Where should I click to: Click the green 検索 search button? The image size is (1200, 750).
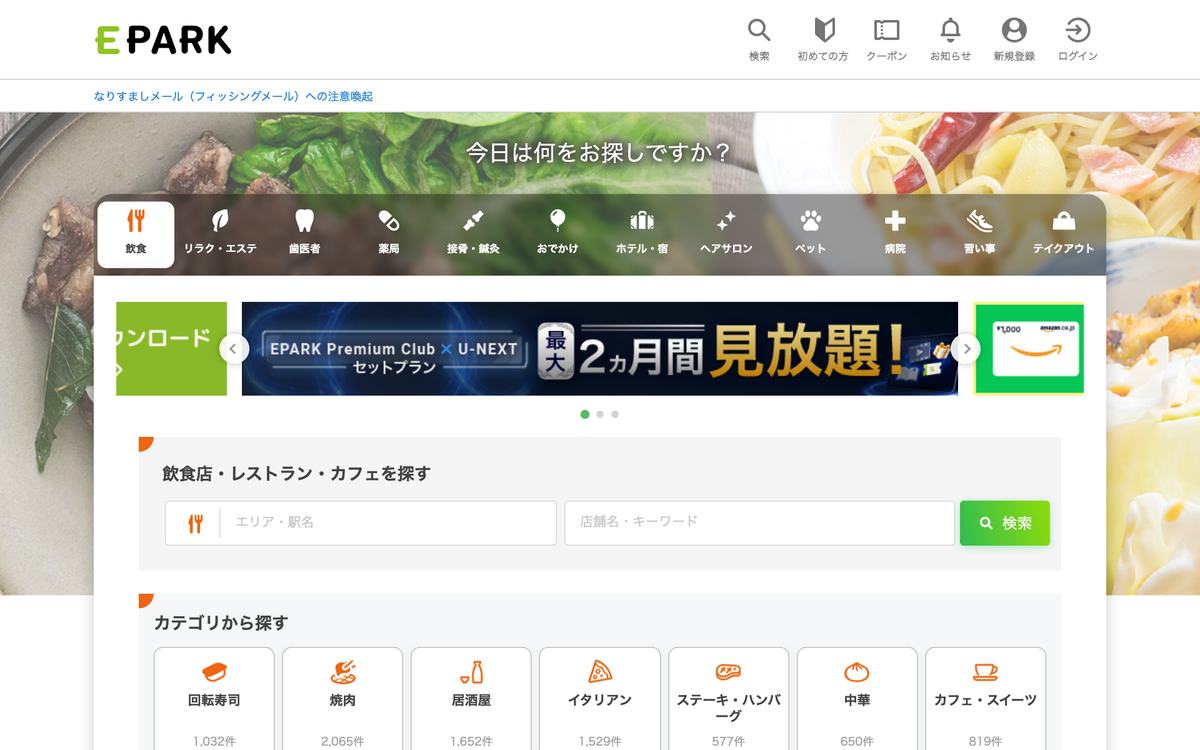pyautogui.click(x=1005, y=523)
